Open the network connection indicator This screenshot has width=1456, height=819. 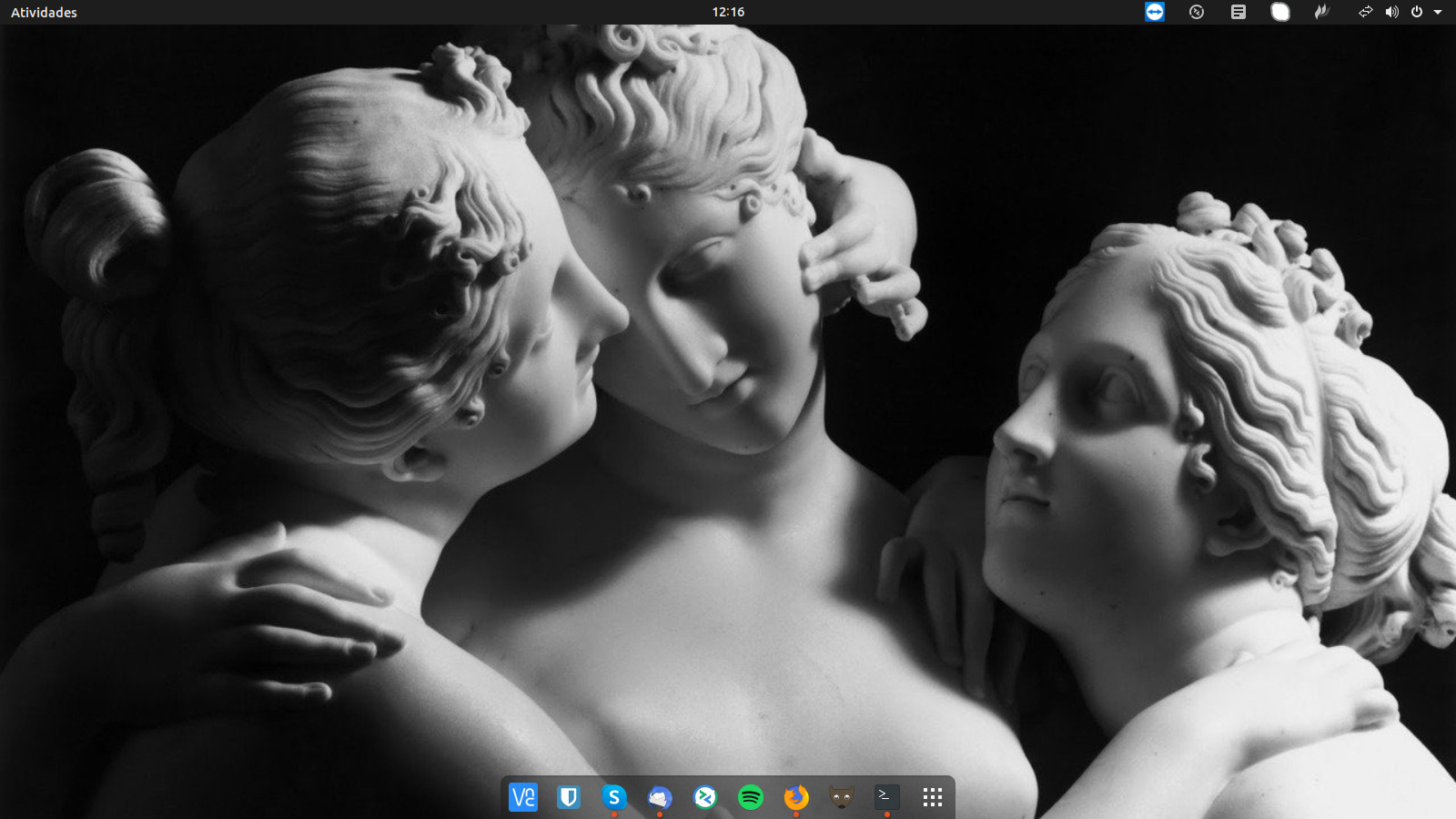(1366, 12)
